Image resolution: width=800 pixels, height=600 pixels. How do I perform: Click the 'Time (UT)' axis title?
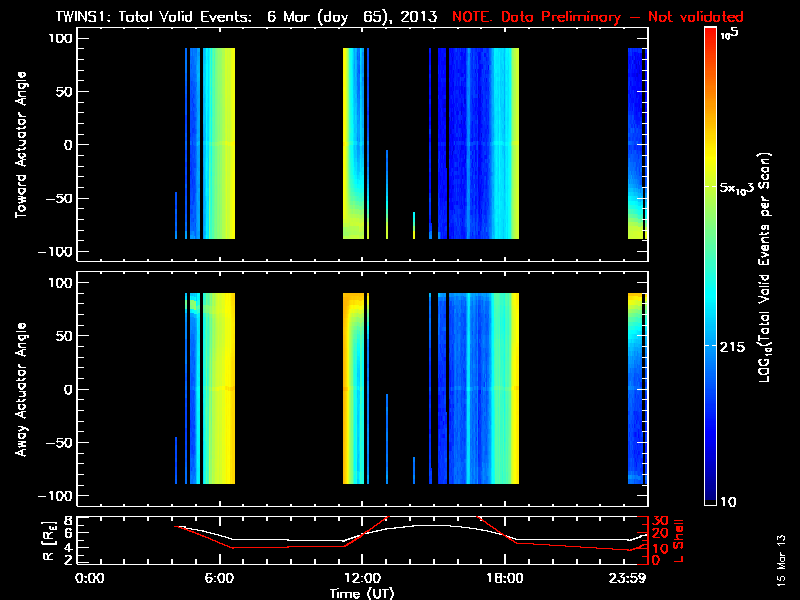coord(361,593)
